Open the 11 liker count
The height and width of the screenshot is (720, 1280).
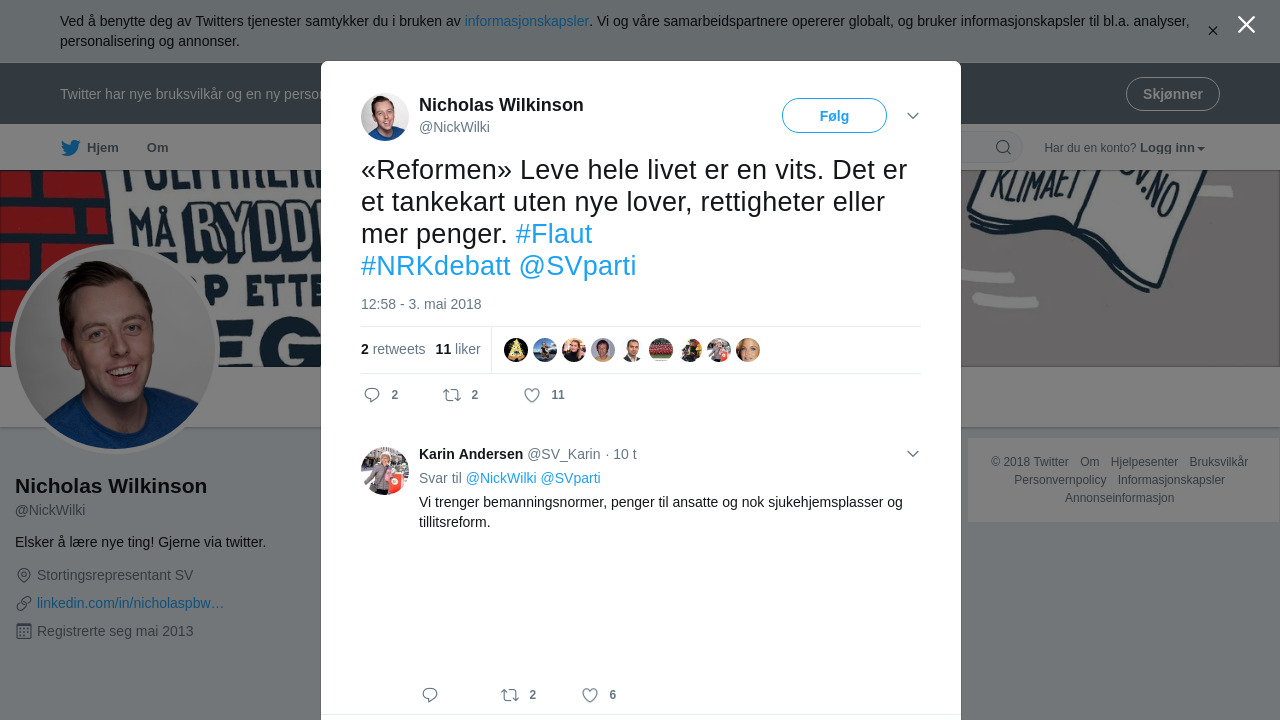pos(458,350)
